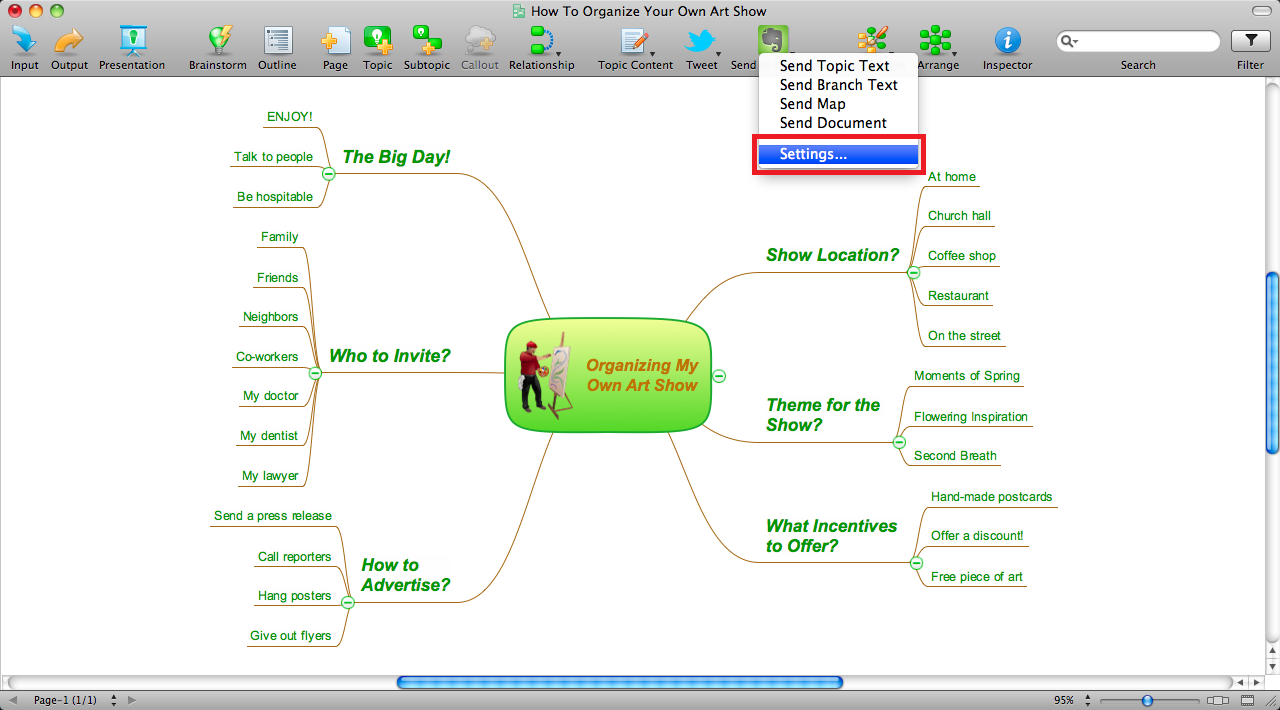Click the Relationship tool icon
Viewport: 1280px width, 710px height.
(x=542, y=41)
